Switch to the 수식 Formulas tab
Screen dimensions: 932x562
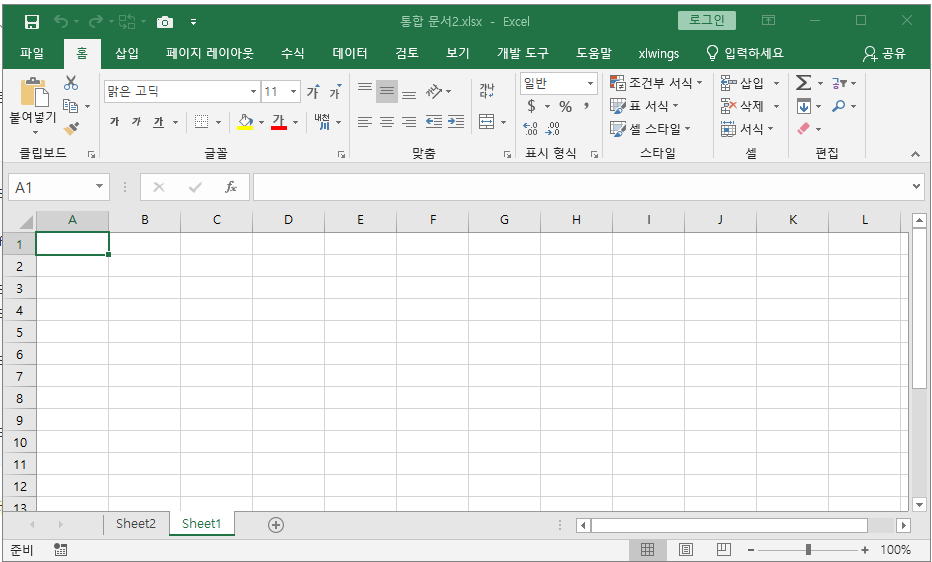[x=292, y=53]
